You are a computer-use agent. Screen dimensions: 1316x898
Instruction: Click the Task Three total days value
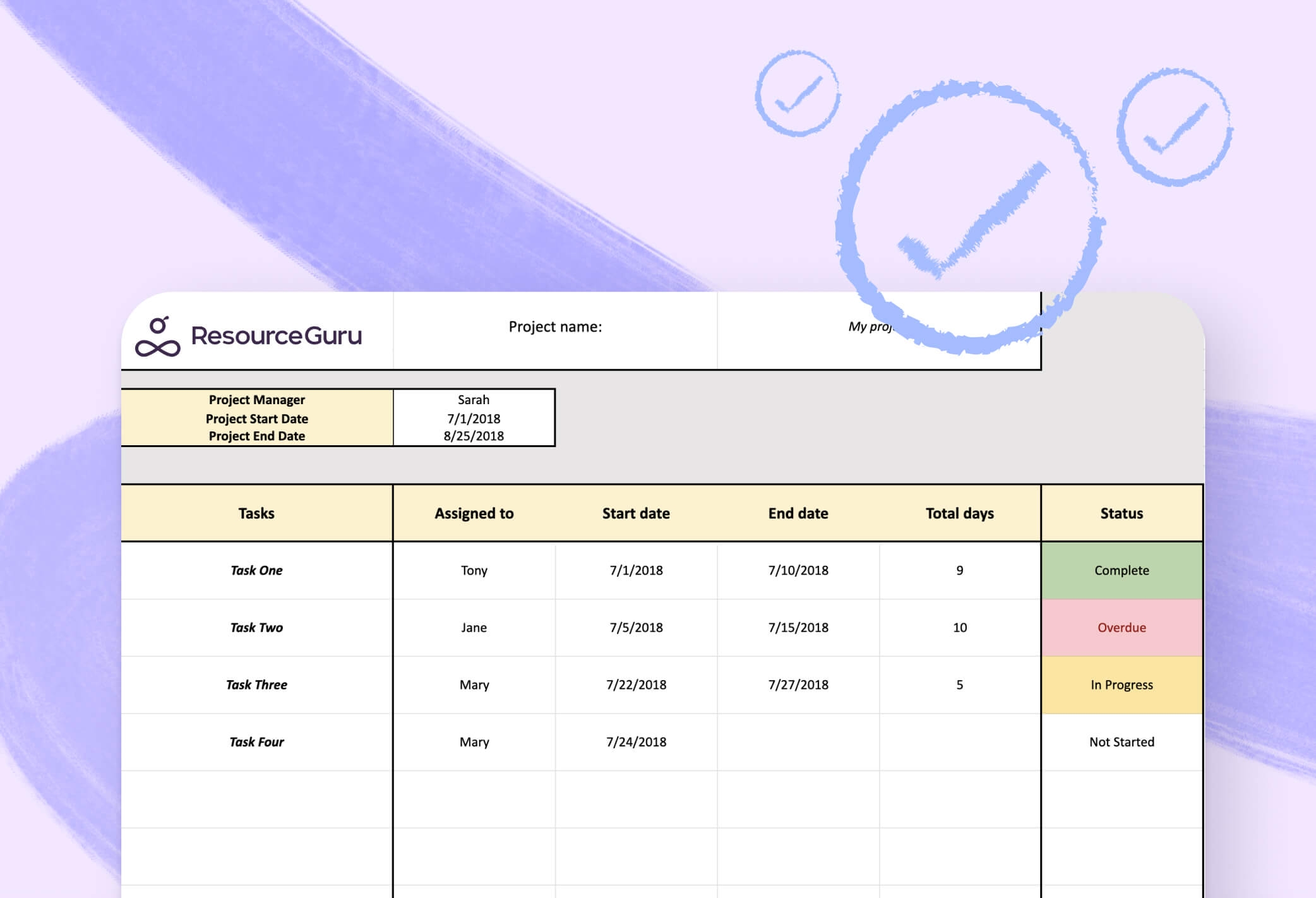tap(959, 685)
